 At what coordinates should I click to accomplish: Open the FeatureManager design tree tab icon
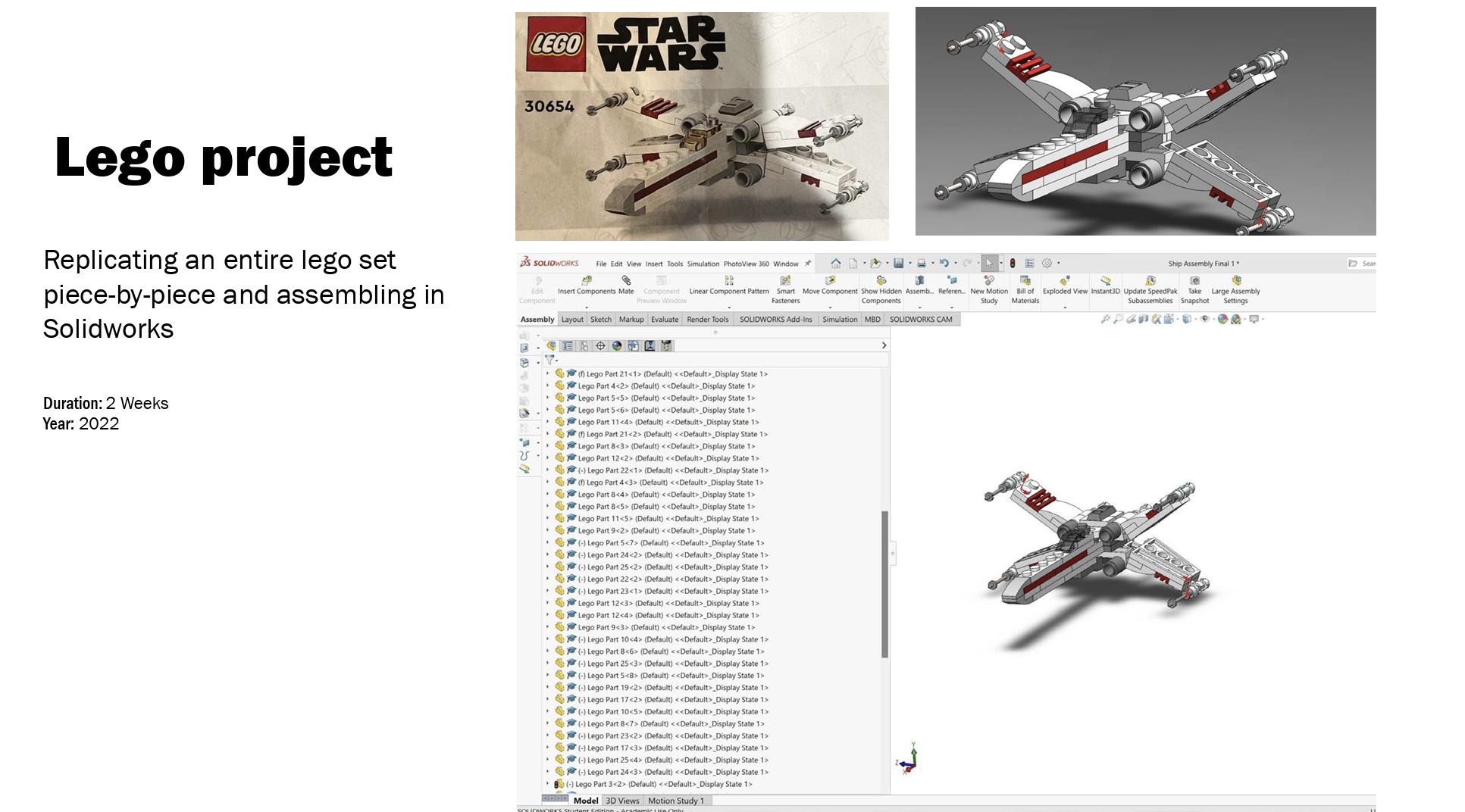(x=552, y=345)
